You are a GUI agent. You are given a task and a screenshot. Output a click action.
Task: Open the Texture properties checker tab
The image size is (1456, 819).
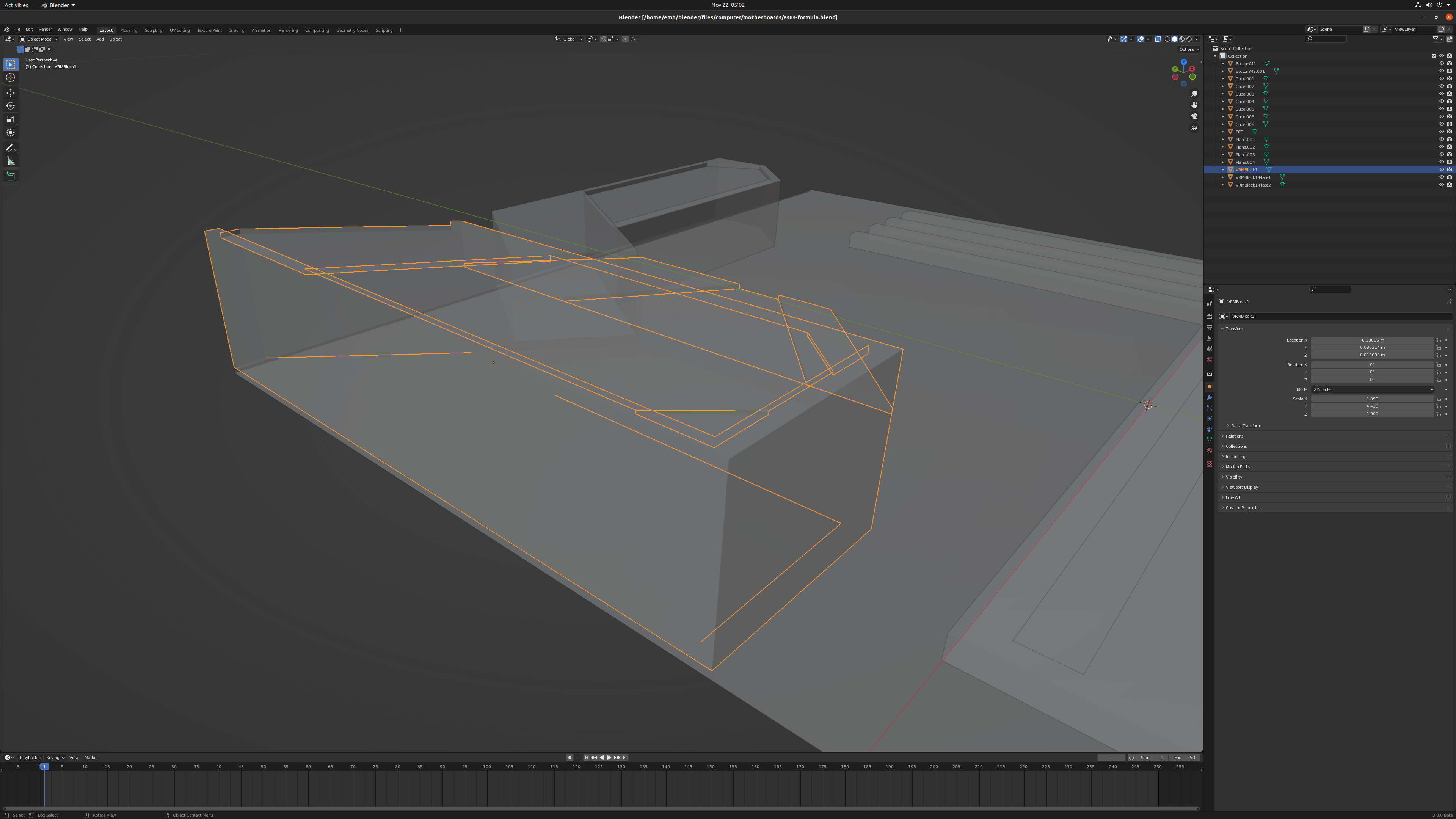click(1210, 464)
